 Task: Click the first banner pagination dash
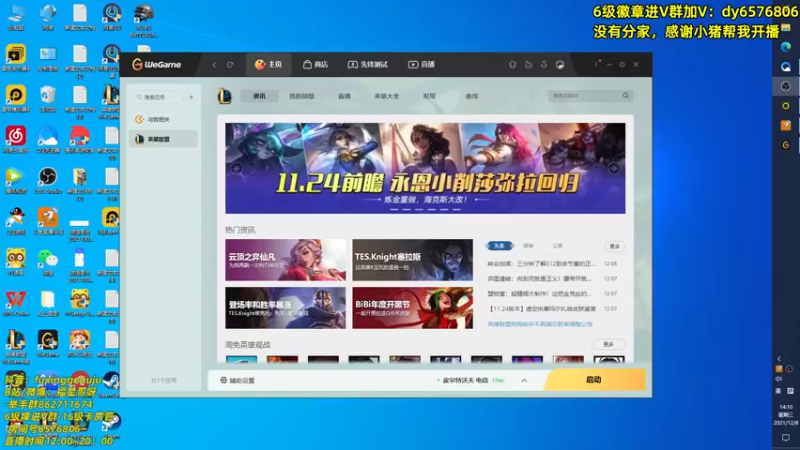click(x=394, y=209)
